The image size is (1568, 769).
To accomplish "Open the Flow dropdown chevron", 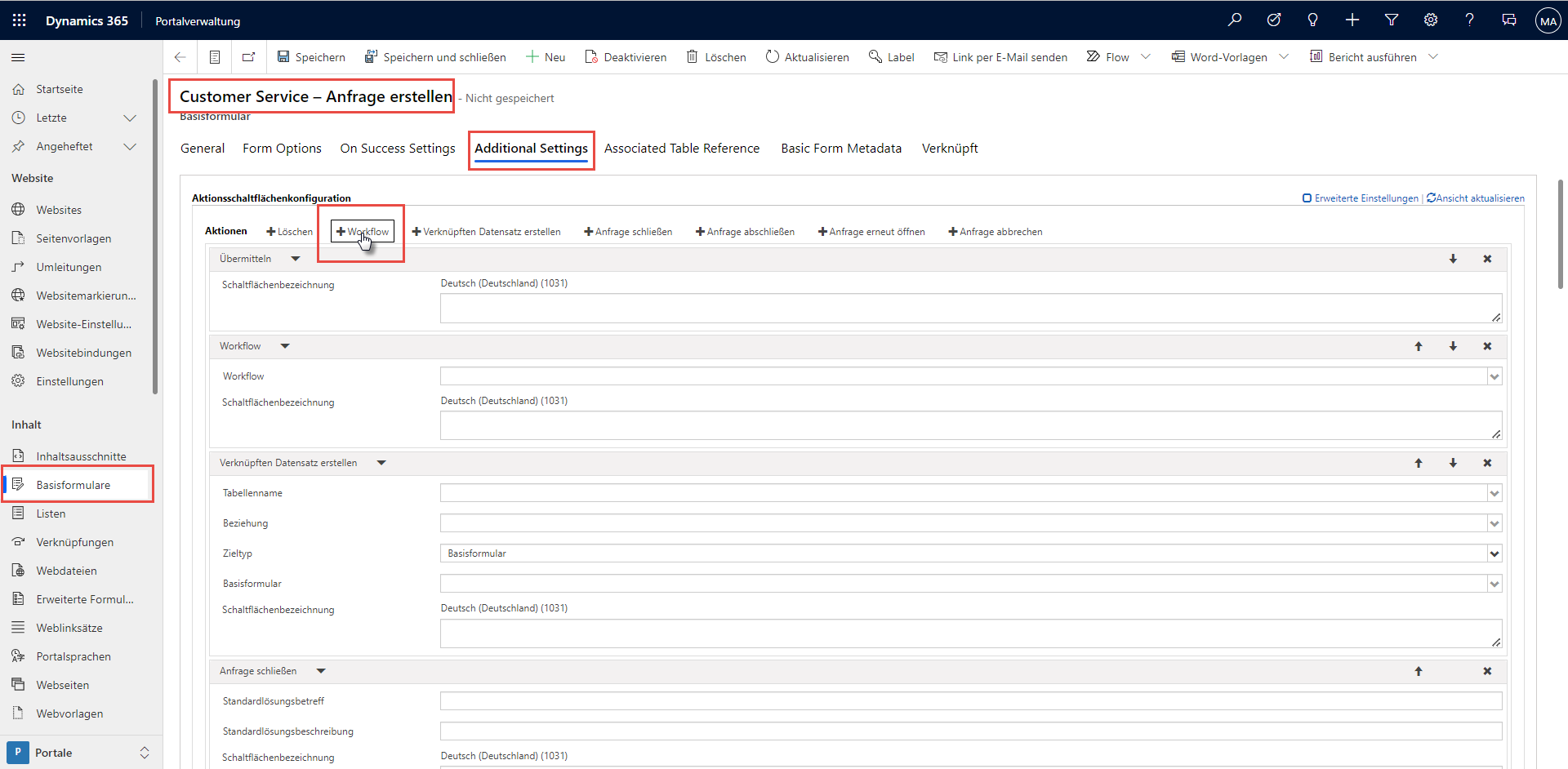I will tap(1146, 56).
